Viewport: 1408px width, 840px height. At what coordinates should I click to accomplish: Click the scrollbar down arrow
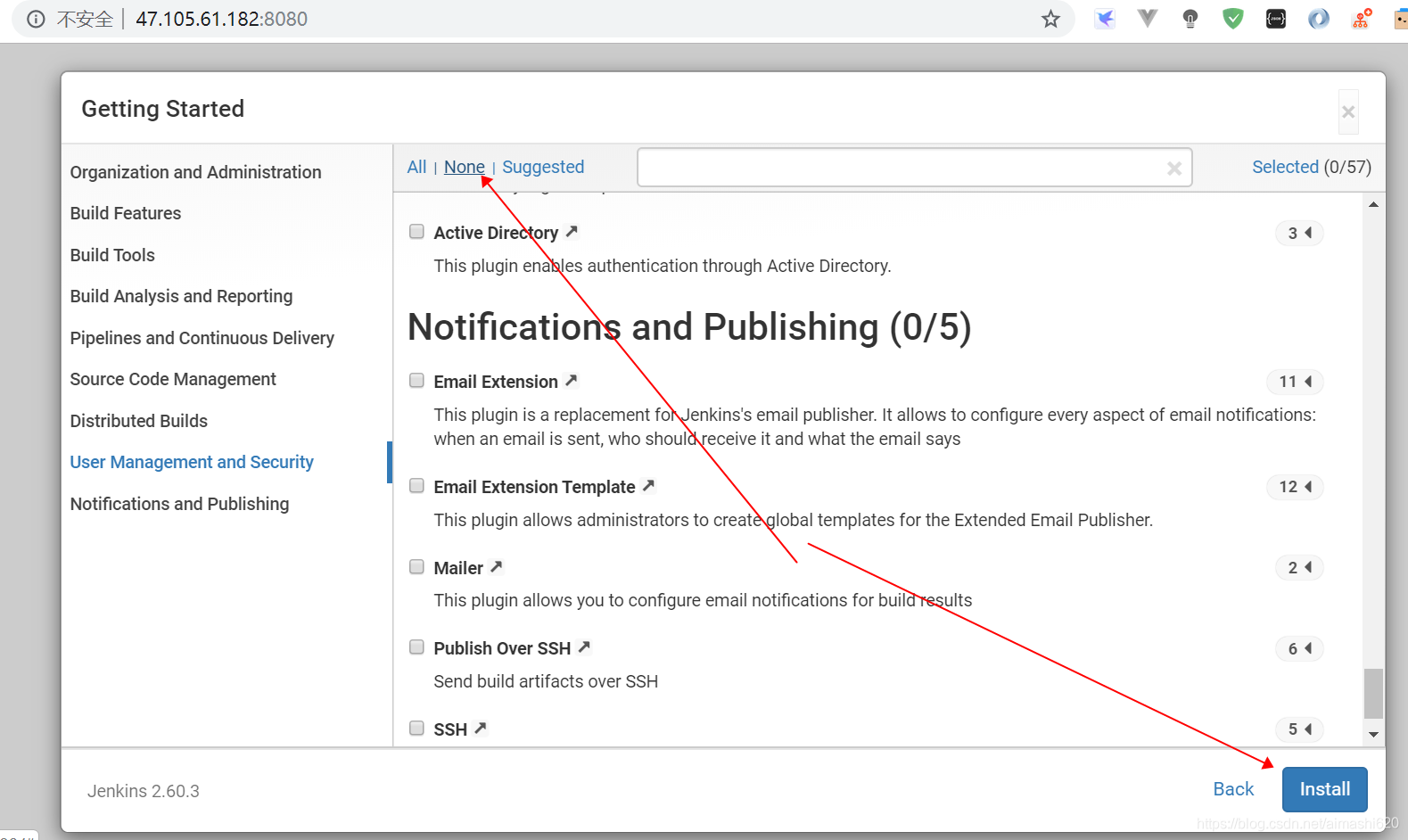[1373, 735]
